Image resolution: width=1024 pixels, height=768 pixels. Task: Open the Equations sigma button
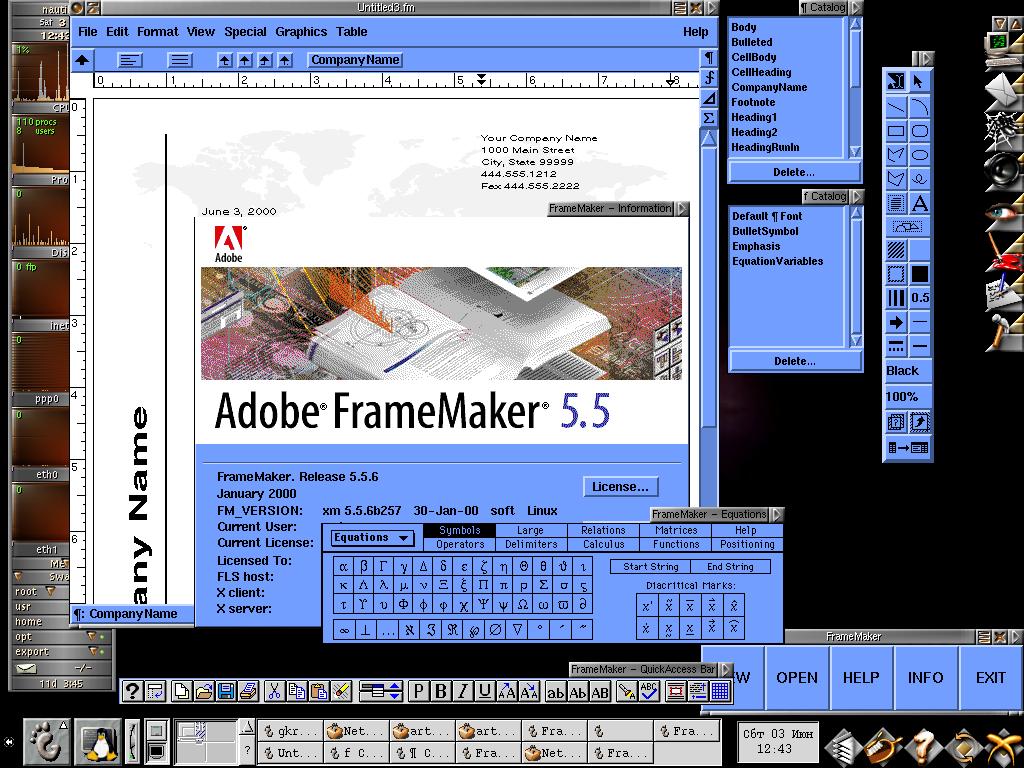pos(709,118)
